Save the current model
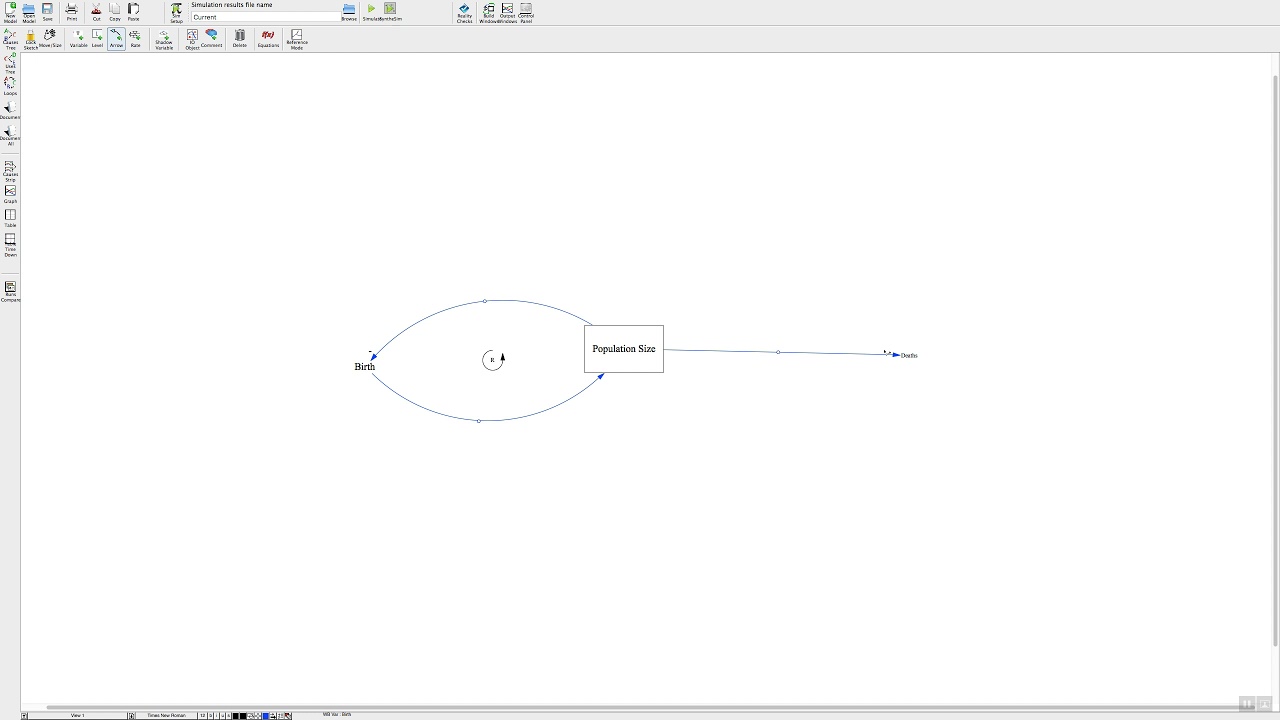1280x720 pixels. (47, 12)
